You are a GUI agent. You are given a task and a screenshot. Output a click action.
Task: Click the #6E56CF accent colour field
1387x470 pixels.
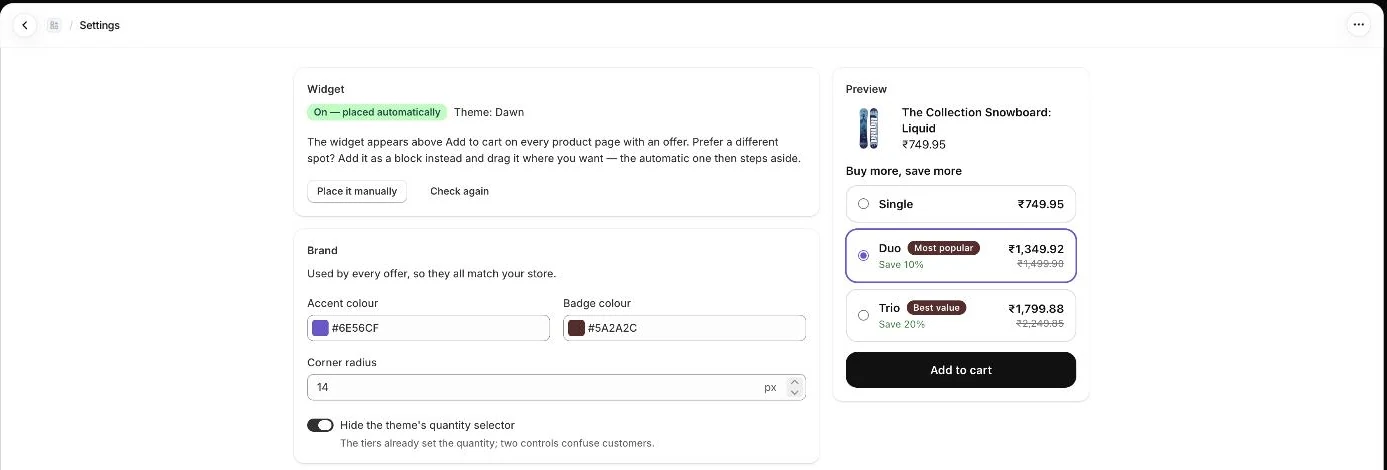pyautogui.click(x=428, y=328)
